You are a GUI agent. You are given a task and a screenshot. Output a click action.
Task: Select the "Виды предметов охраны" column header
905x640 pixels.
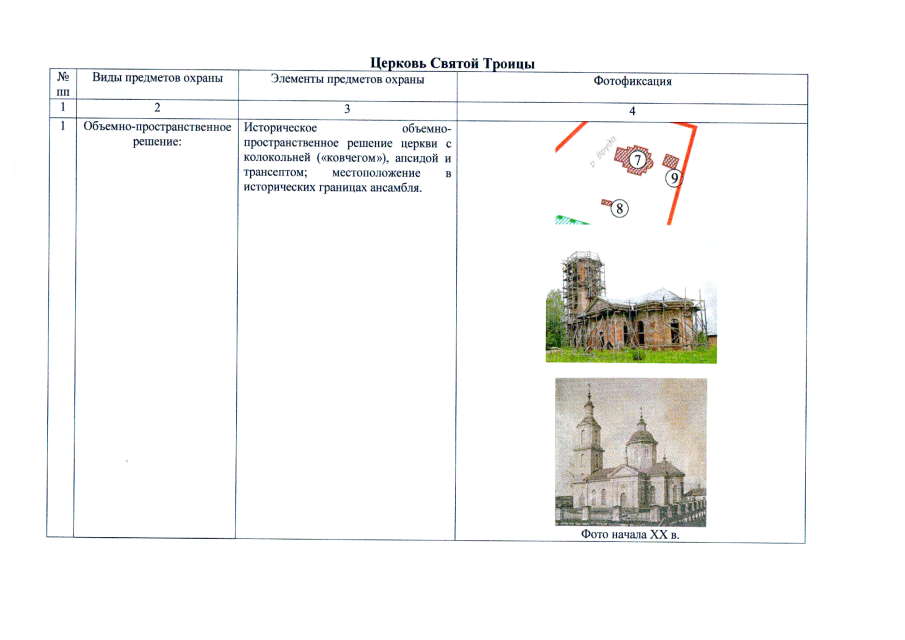click(x=157, y=78)
